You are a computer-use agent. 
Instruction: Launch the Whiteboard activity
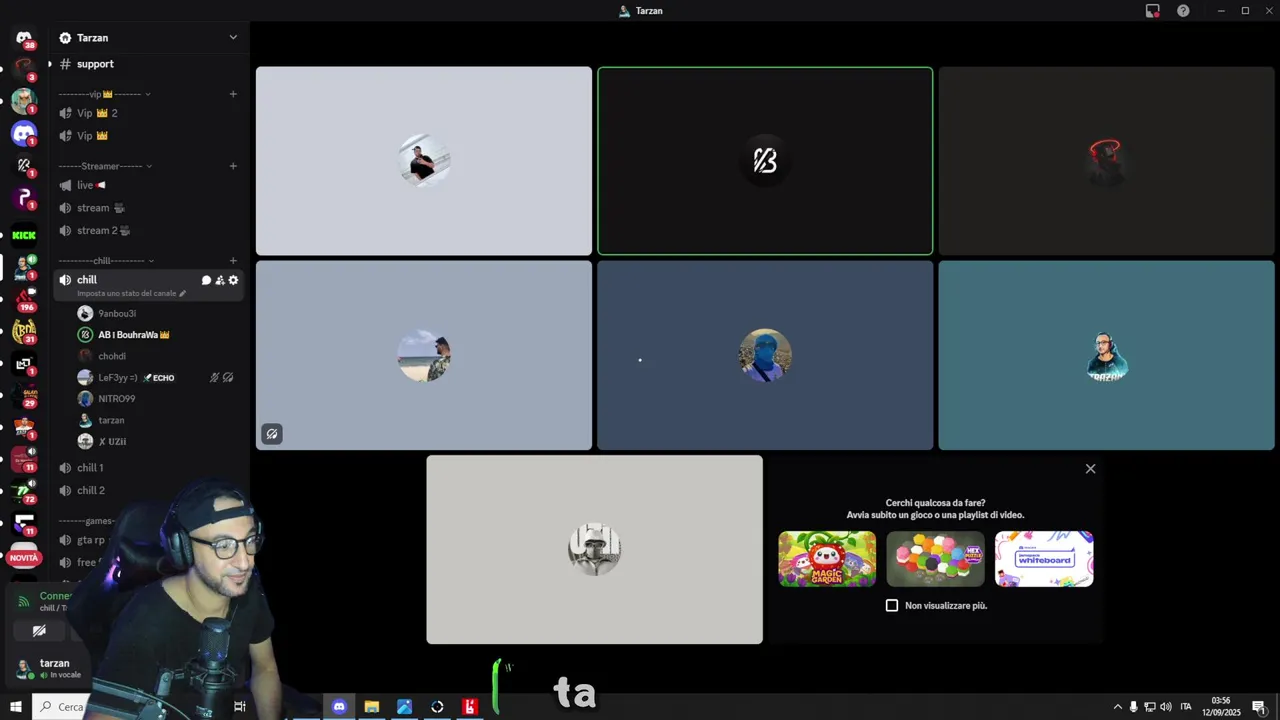tap(1044, 559)
